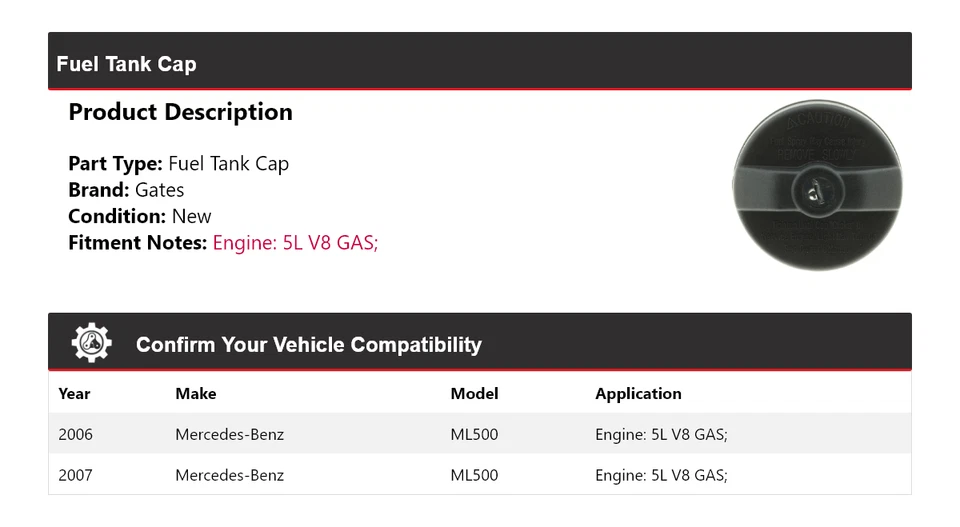The image size is (960, 527).
Task: Click the Make column header
Action: tap(195, 394)
